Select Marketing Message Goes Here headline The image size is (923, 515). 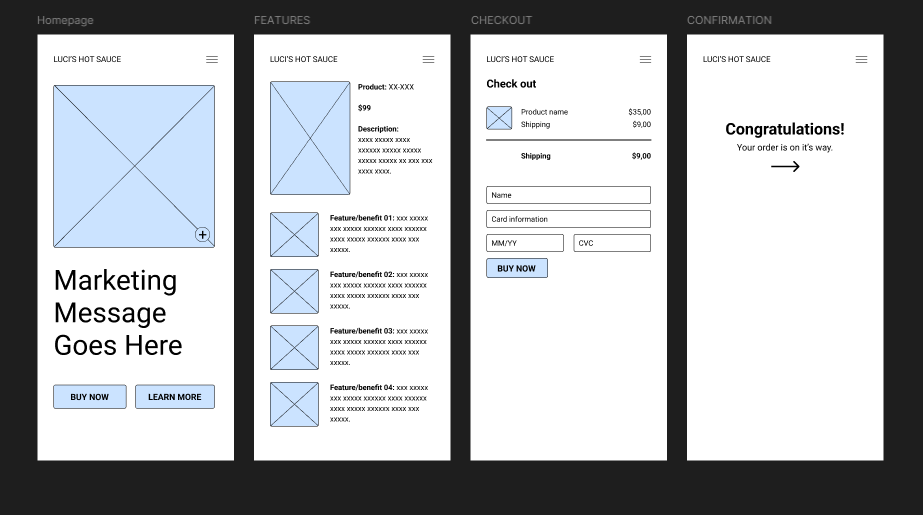(118, 313)
